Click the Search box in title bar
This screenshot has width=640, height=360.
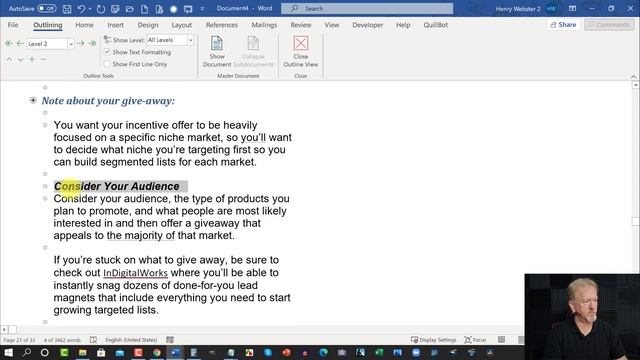pyautogui.click(x=367, y=8)
